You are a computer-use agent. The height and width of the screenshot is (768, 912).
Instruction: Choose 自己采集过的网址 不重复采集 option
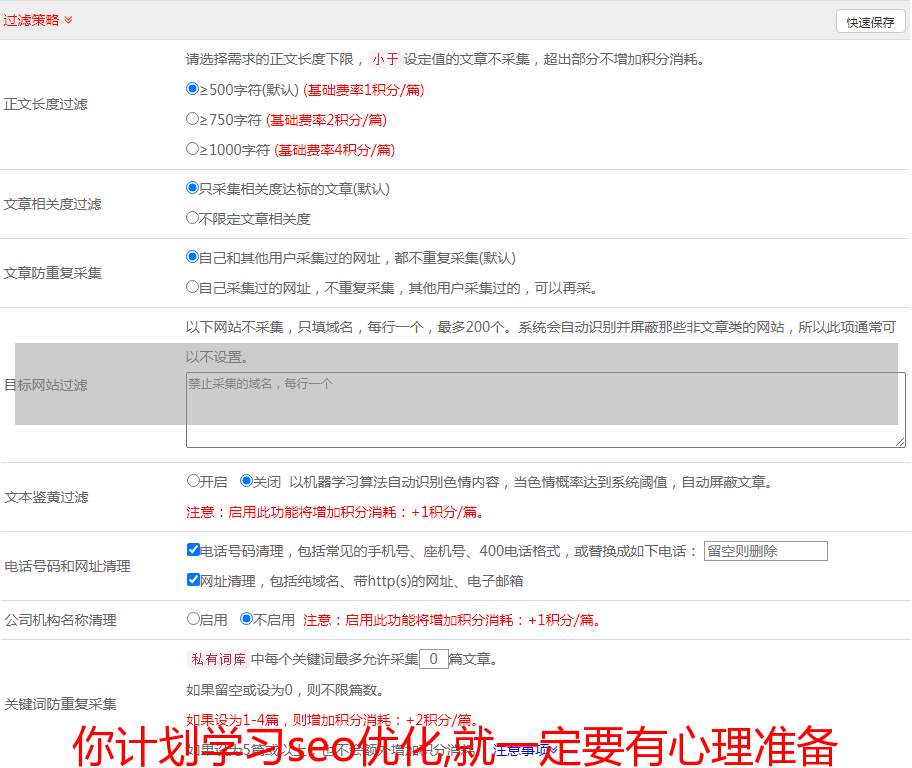click(193, 287)
